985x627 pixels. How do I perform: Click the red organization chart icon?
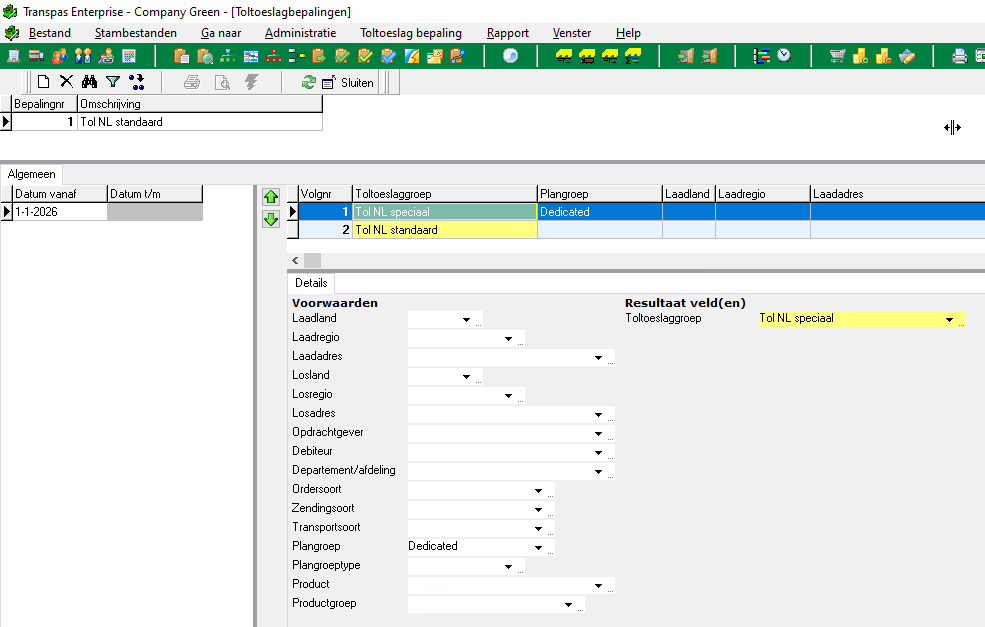[274, 57]
